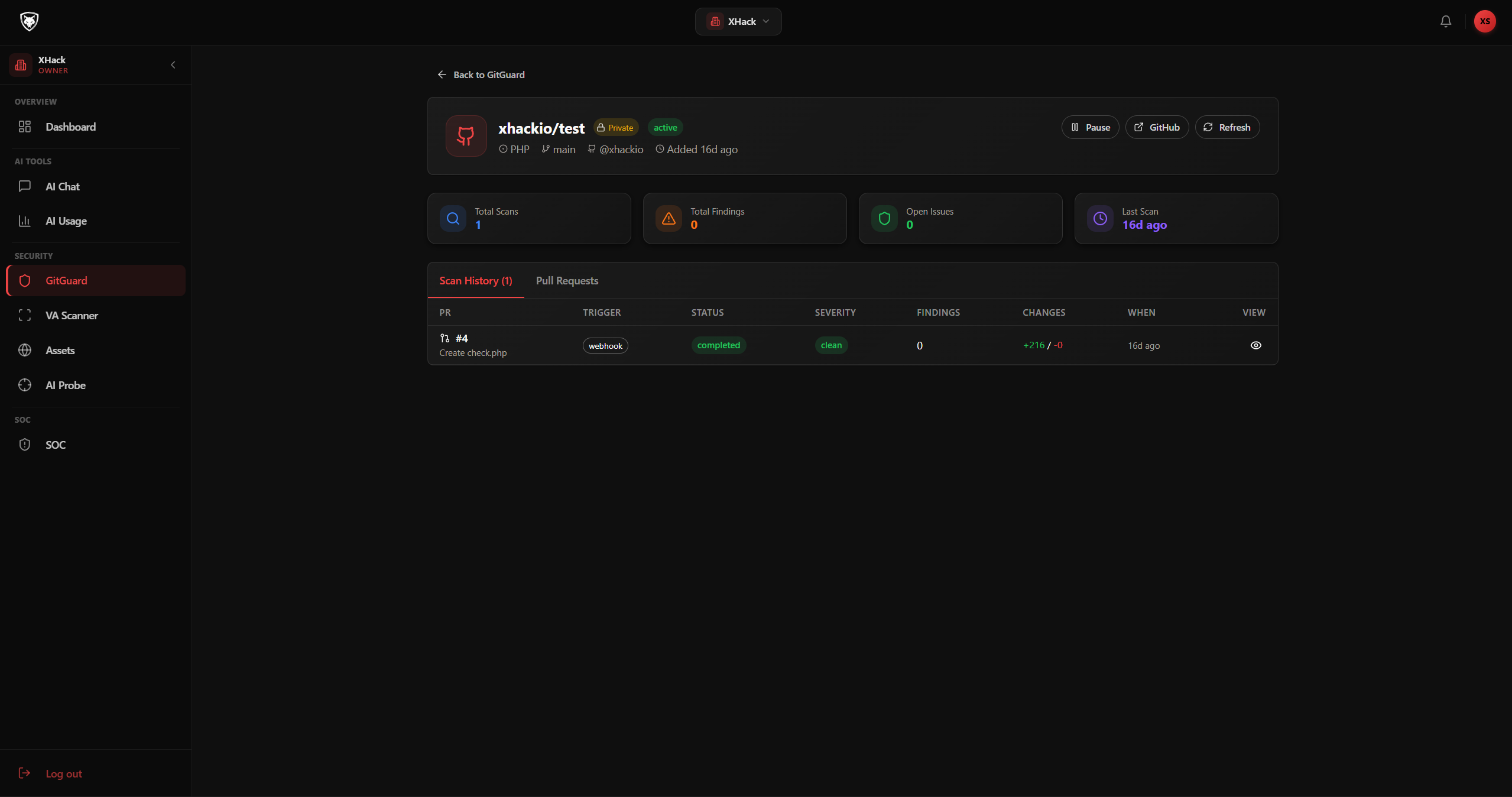The image size is (1512, 797).
Task: Click the Total Scans magnifier icon
Action: point(453,219)
